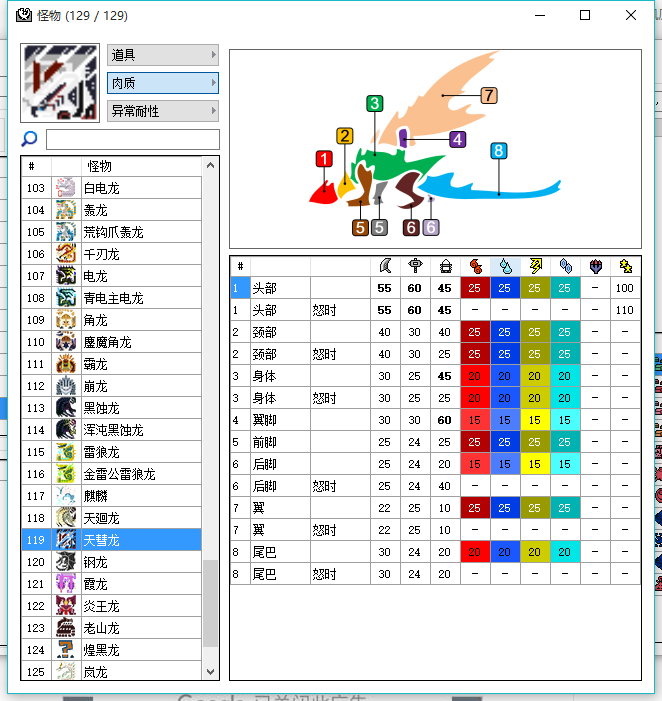Click the monster search text box
This screenshot has width=662, height=701.
pos(133,139)
